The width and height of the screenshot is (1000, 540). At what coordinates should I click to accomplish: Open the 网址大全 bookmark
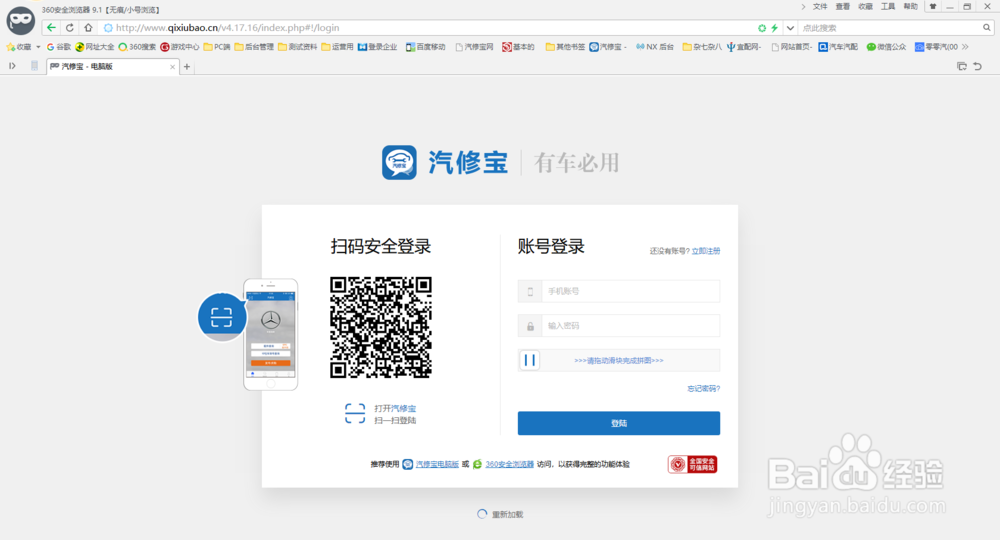coord(94,47)
